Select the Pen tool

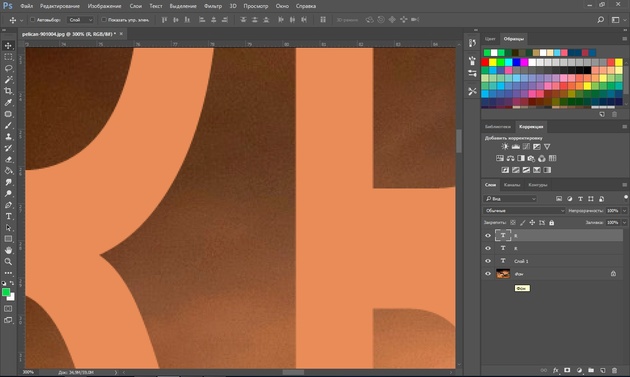(8, 205)
